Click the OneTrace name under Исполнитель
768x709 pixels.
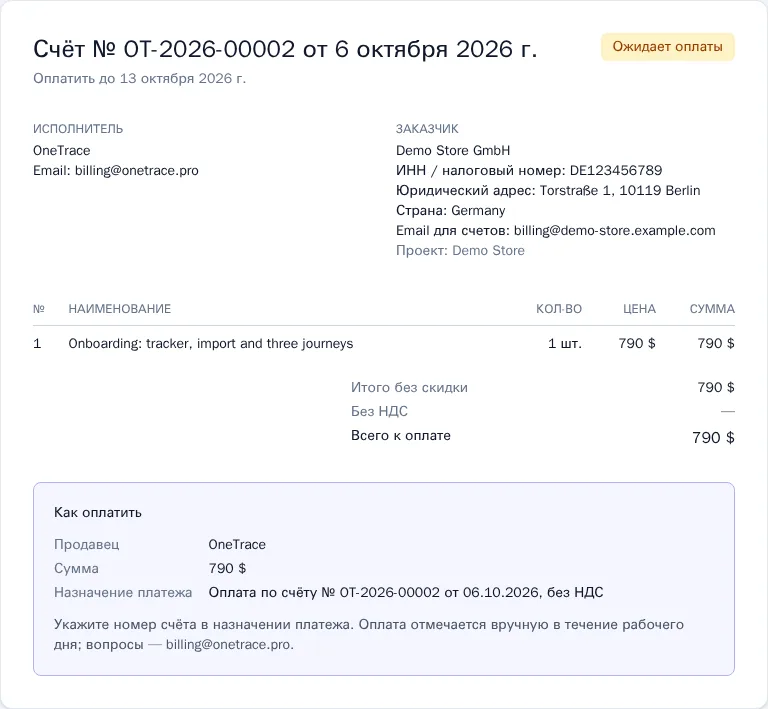[x=62, y=150]
